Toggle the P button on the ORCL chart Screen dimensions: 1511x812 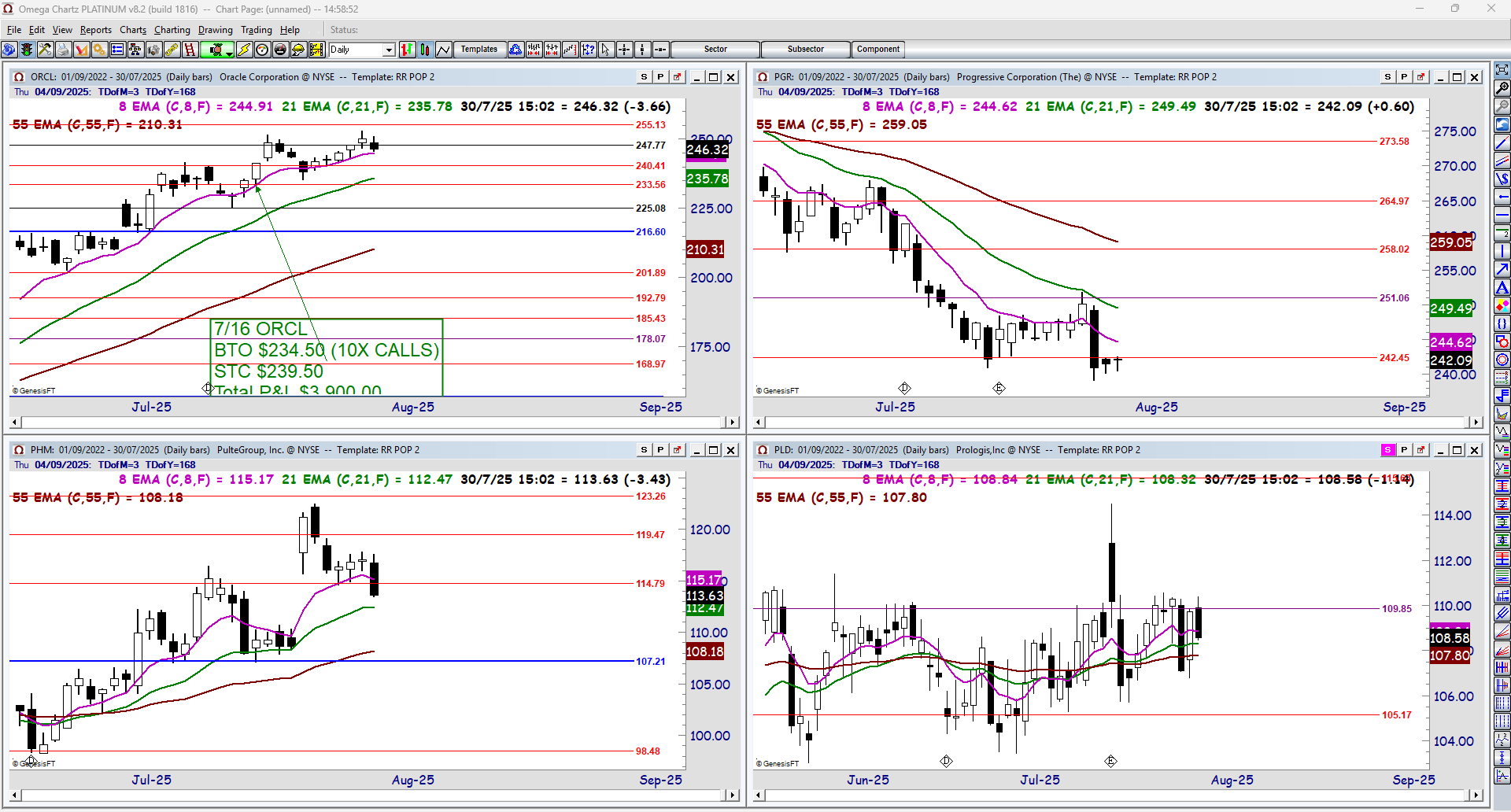click(660, 77)
